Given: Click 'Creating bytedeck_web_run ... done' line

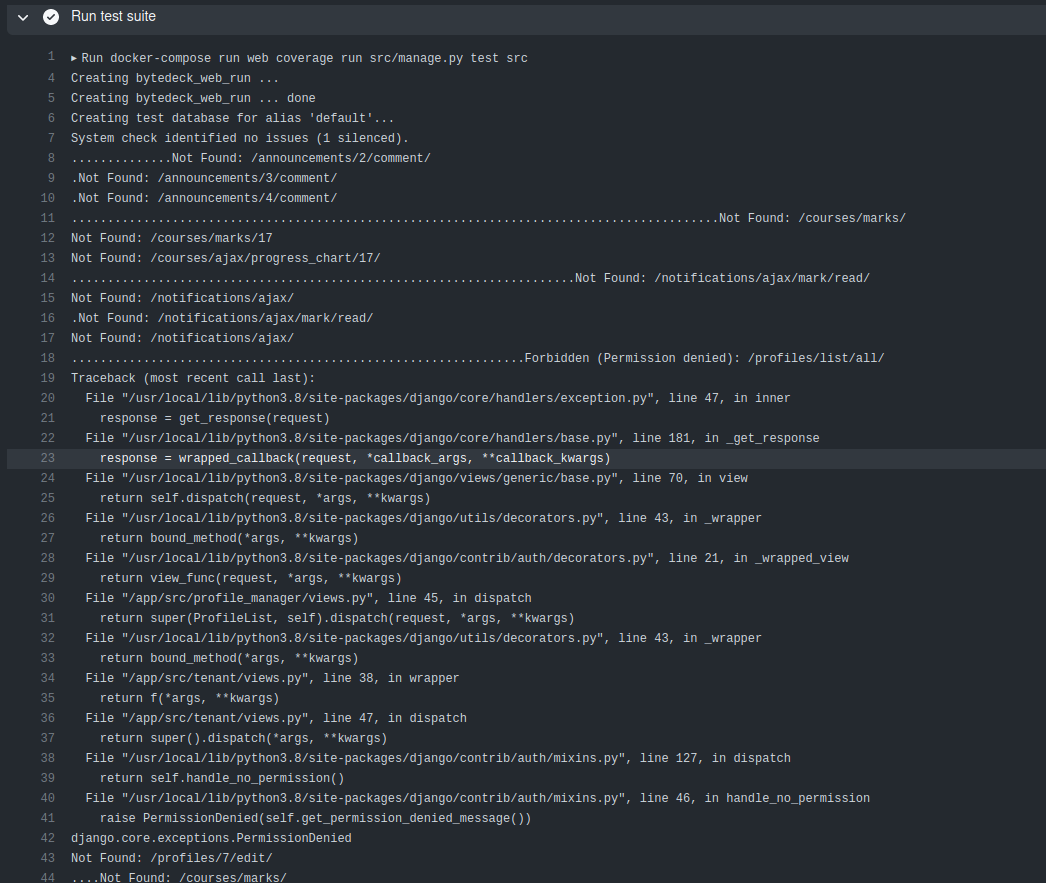Looking at the screenshot, I should (x=193, y=98).
